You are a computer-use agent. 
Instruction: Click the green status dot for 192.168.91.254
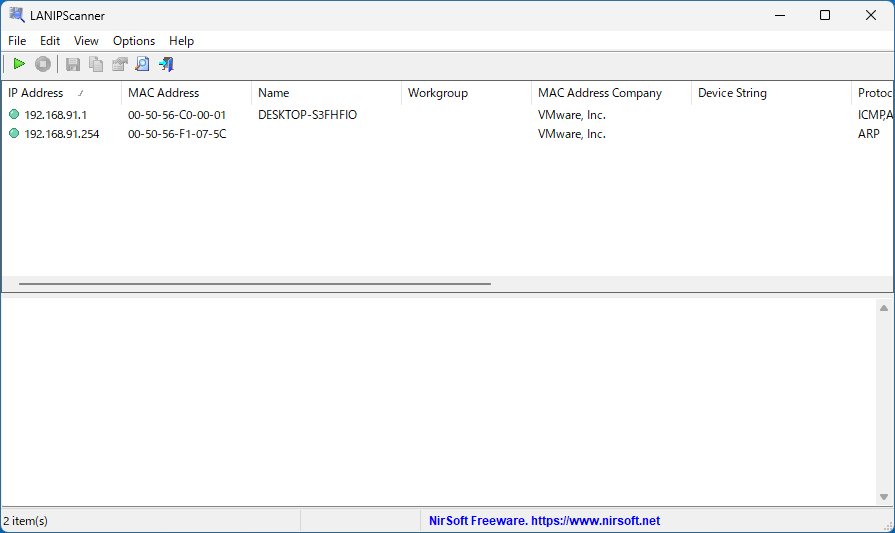(14, 134)
